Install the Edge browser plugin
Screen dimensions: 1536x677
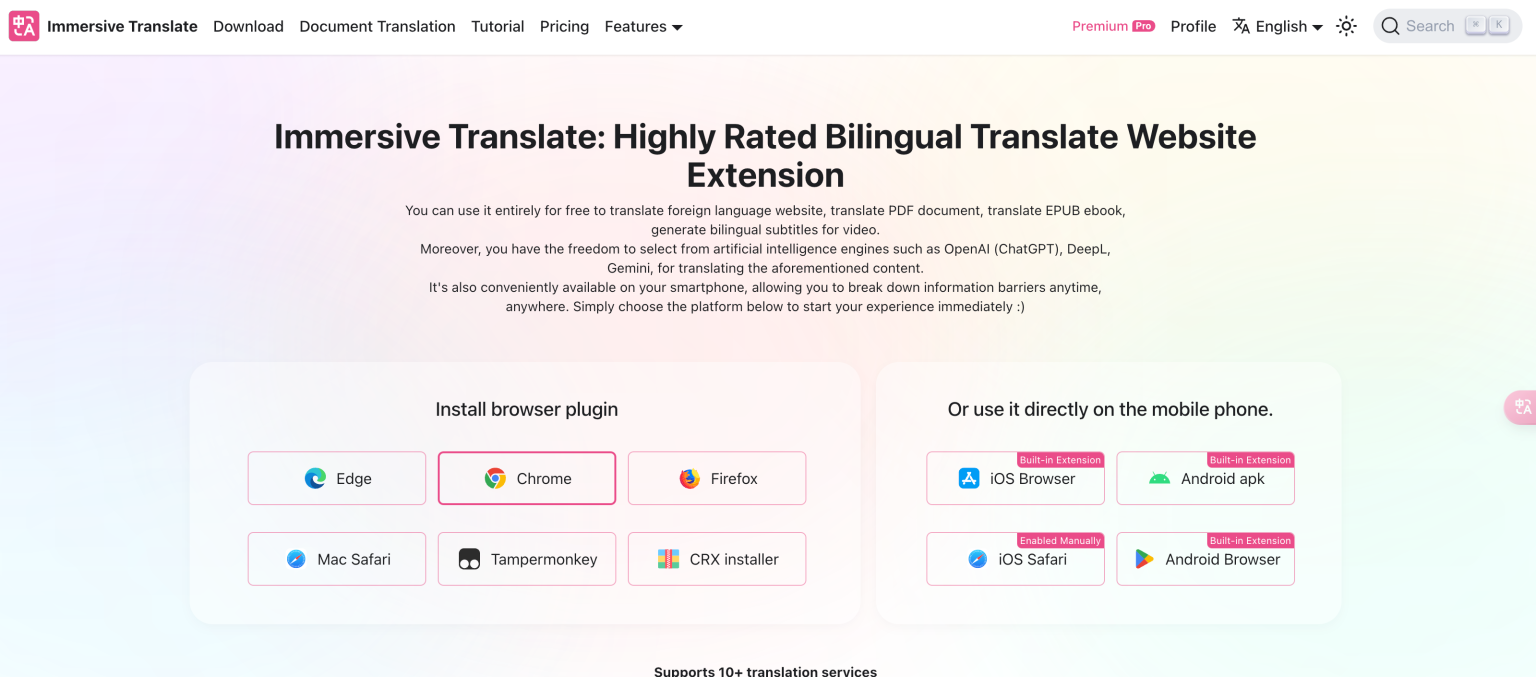pyautogui.click(x=337, y=478)
